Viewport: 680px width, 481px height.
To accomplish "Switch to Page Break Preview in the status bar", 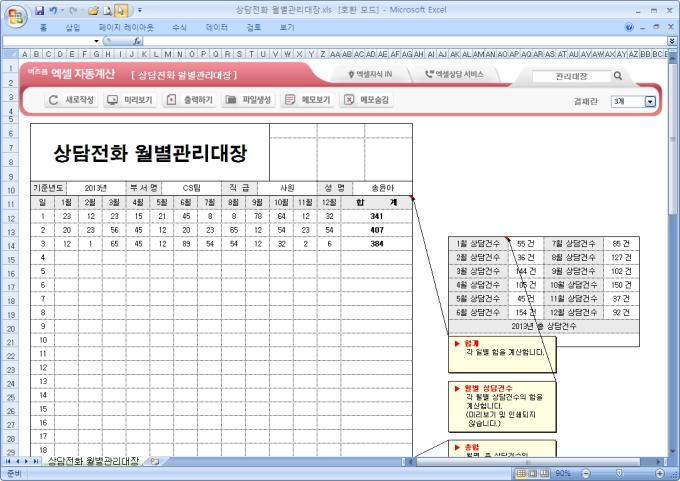I will [x=544, y=473].
